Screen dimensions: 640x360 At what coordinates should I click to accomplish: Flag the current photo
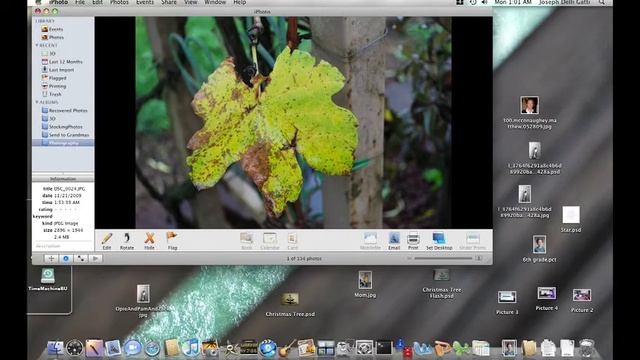click(x=172, y=241)
